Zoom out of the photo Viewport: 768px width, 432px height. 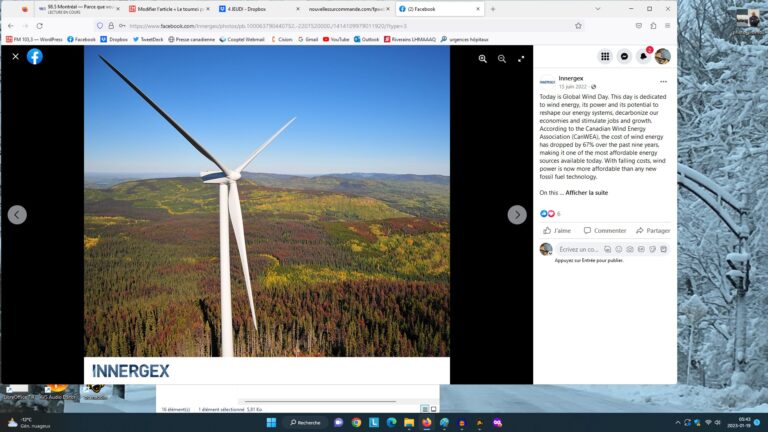click(x=502, y=59)
